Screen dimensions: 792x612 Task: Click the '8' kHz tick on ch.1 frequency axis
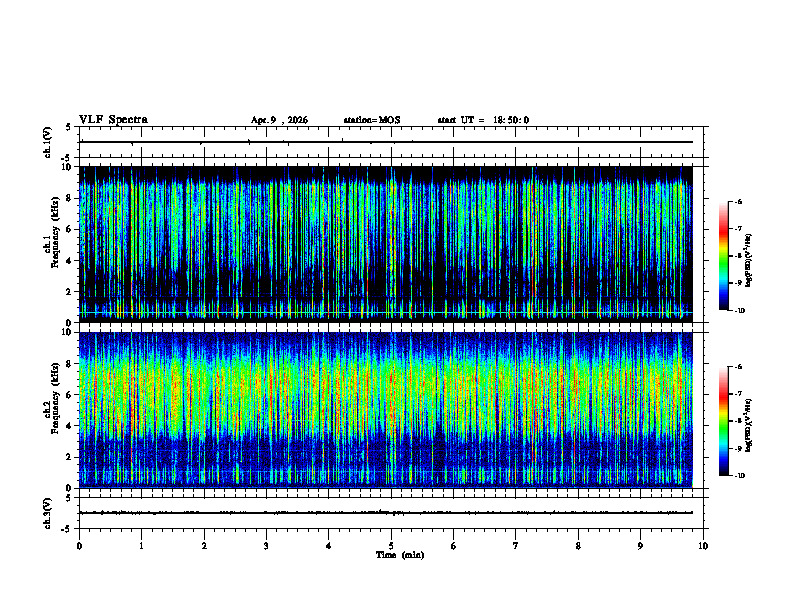coord(70,198)
